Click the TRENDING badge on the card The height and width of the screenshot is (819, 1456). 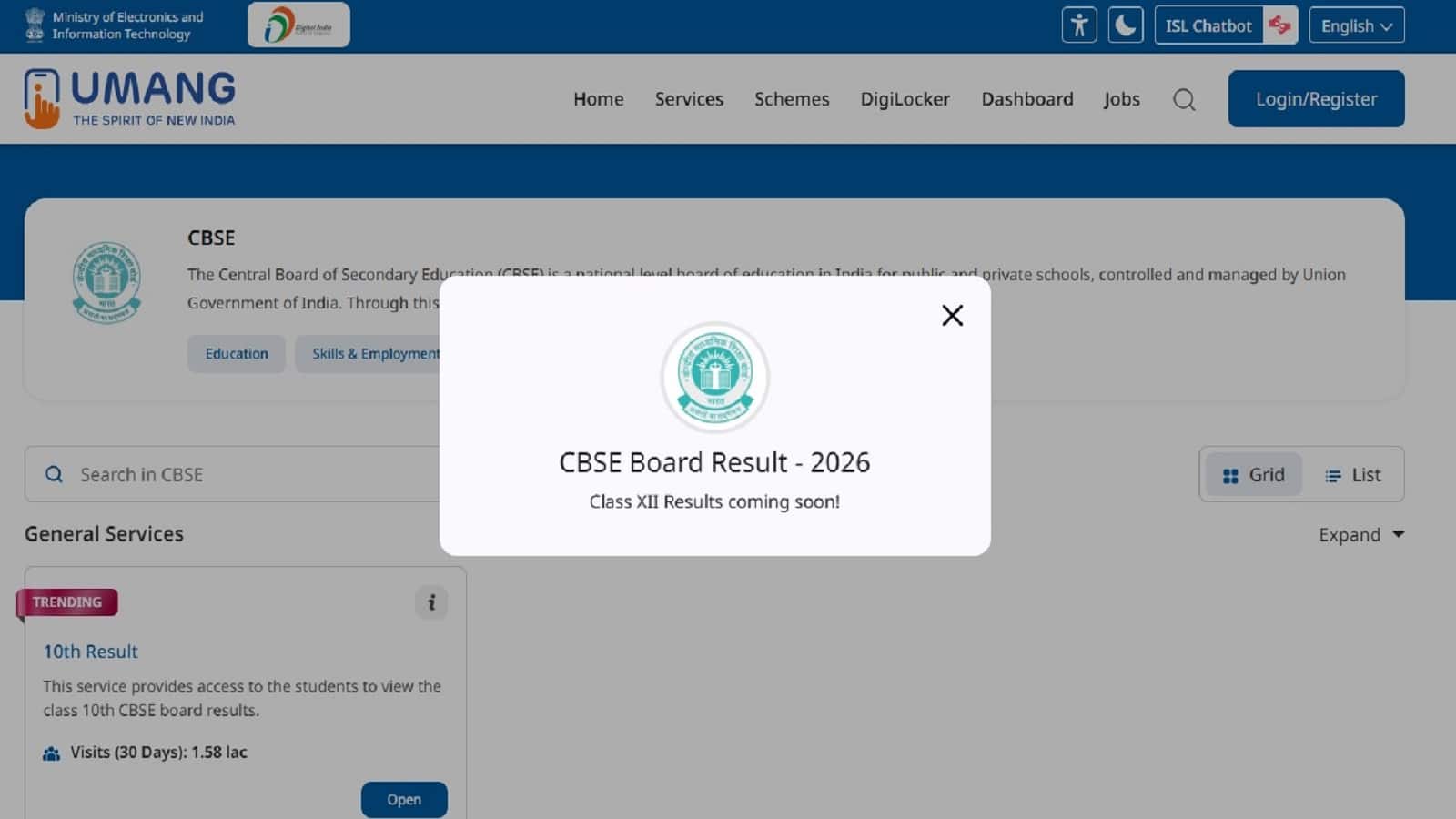pyautogui.click(x=66, y=602)
